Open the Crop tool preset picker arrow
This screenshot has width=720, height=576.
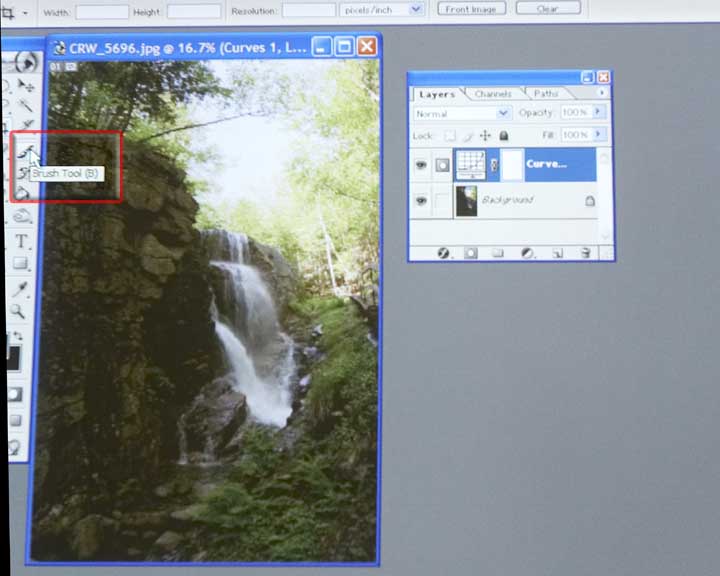[25, 13]
